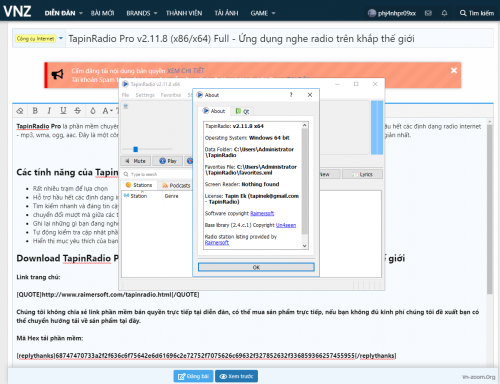500x384 pixels.
Task: Click the Type to search field
Action: pos(157,174)
